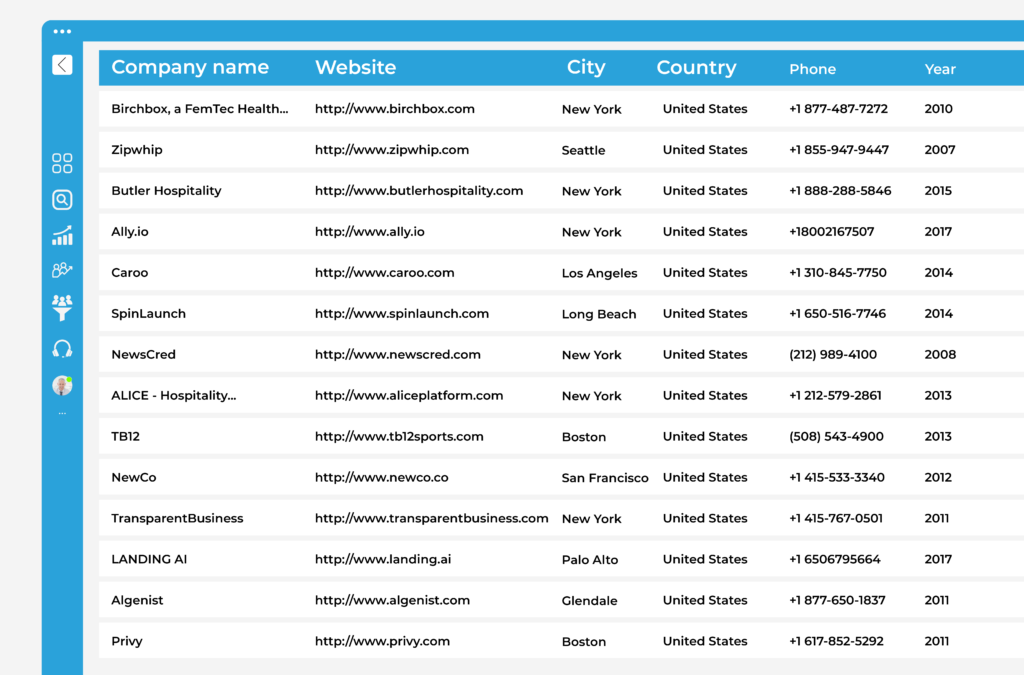Expand the three dots below avatar
Image resolution: width=1024 pixels, height=675 pixels.
[x=62, y=413]
